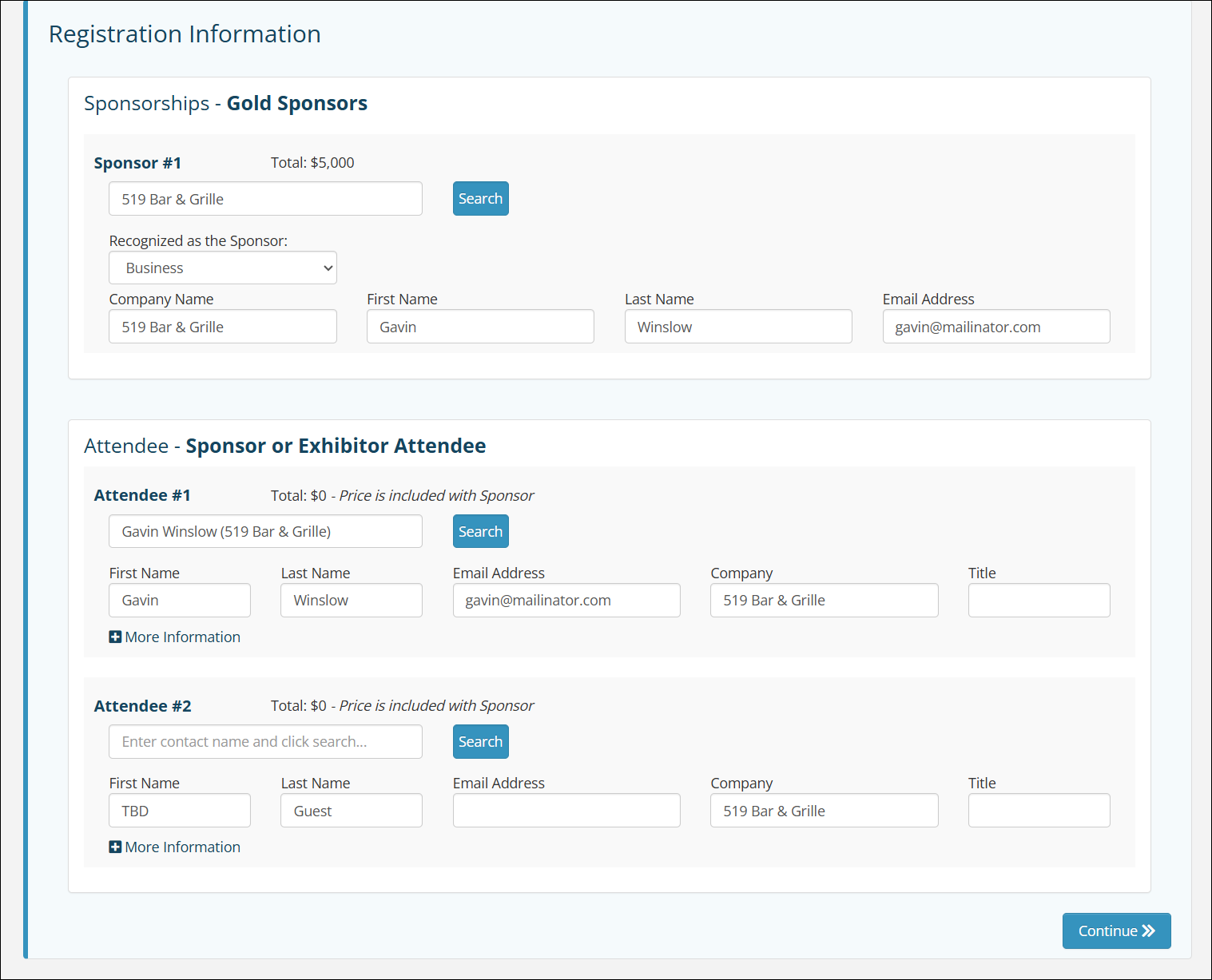
Task: Select the sponsor Last Name field Winslow
Action: pyautogui.click(x=738, y=327)
